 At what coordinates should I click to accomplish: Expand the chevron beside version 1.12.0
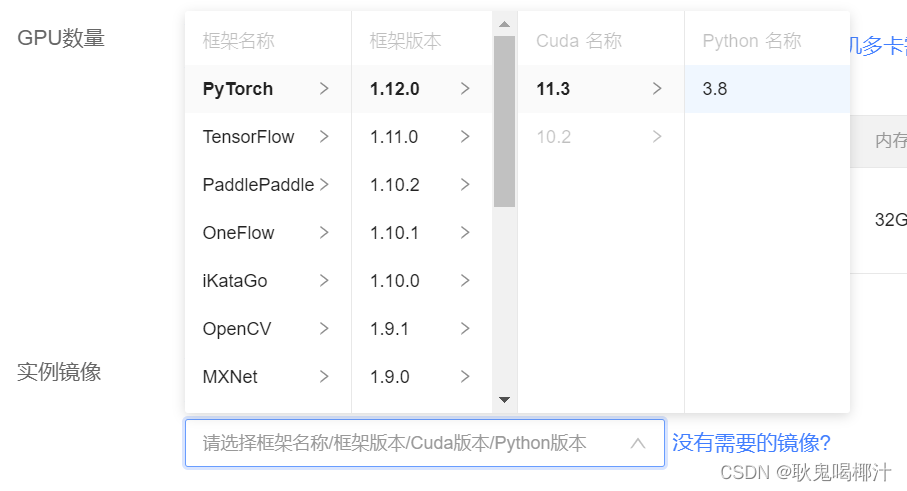[x=465, y=88]
